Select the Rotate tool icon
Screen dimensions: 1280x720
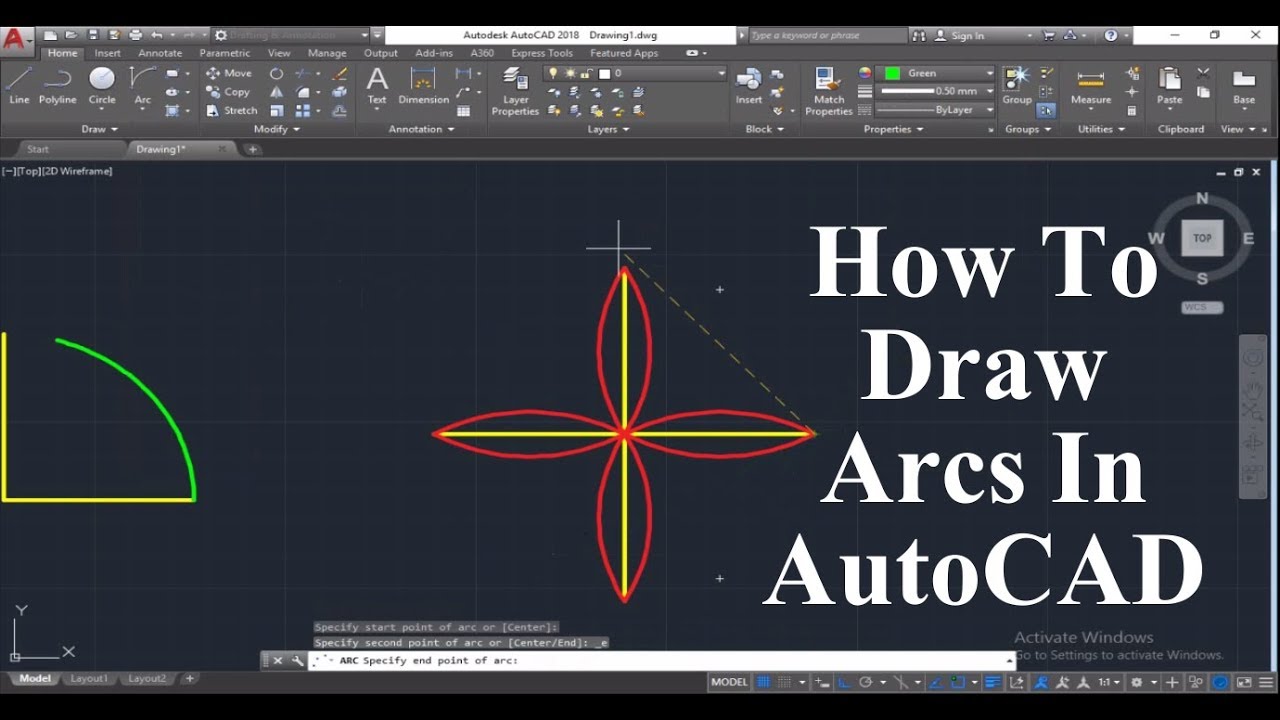click(277, 73)
